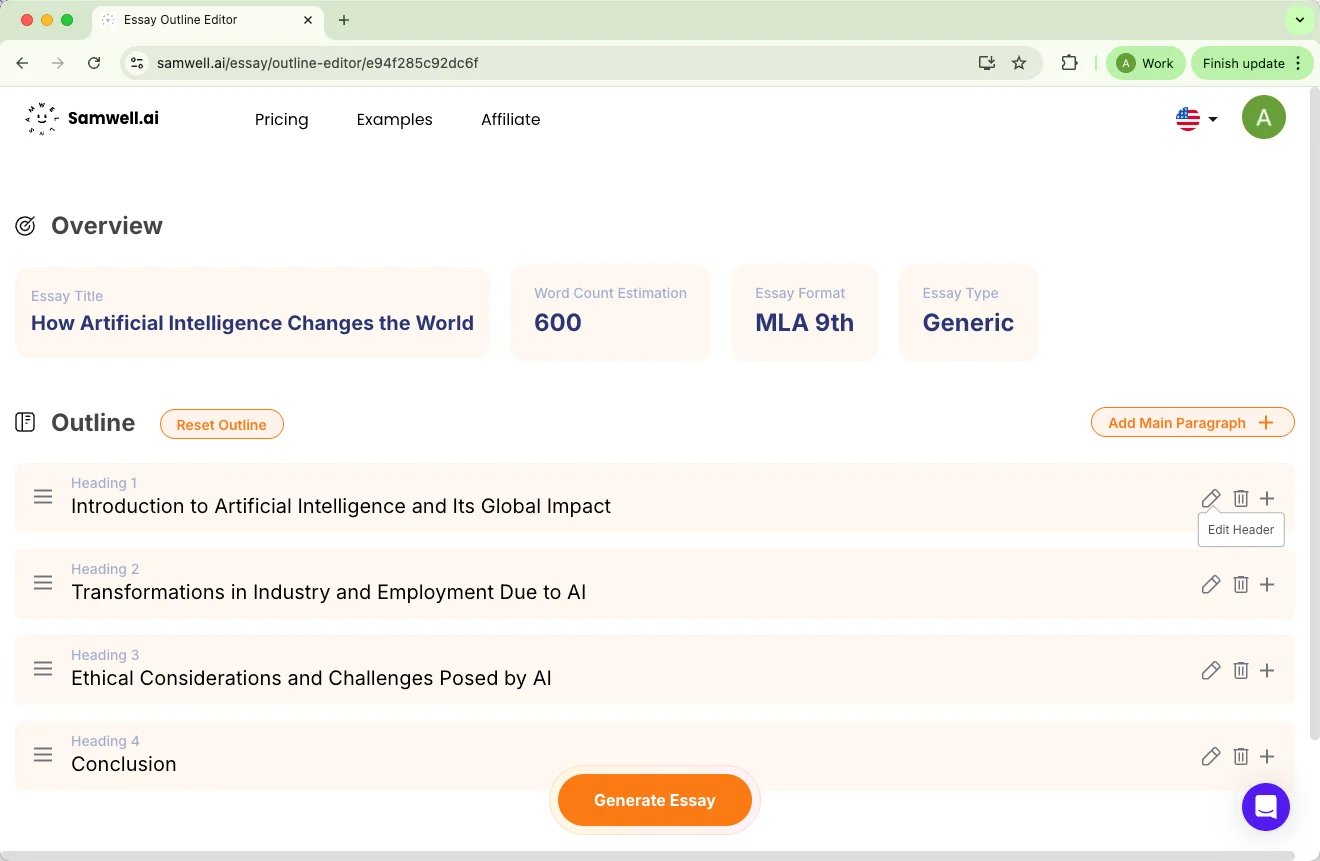Click the pencil edit icon for Heading 1
This screenshot has width=1320, height=861.
1210,498
